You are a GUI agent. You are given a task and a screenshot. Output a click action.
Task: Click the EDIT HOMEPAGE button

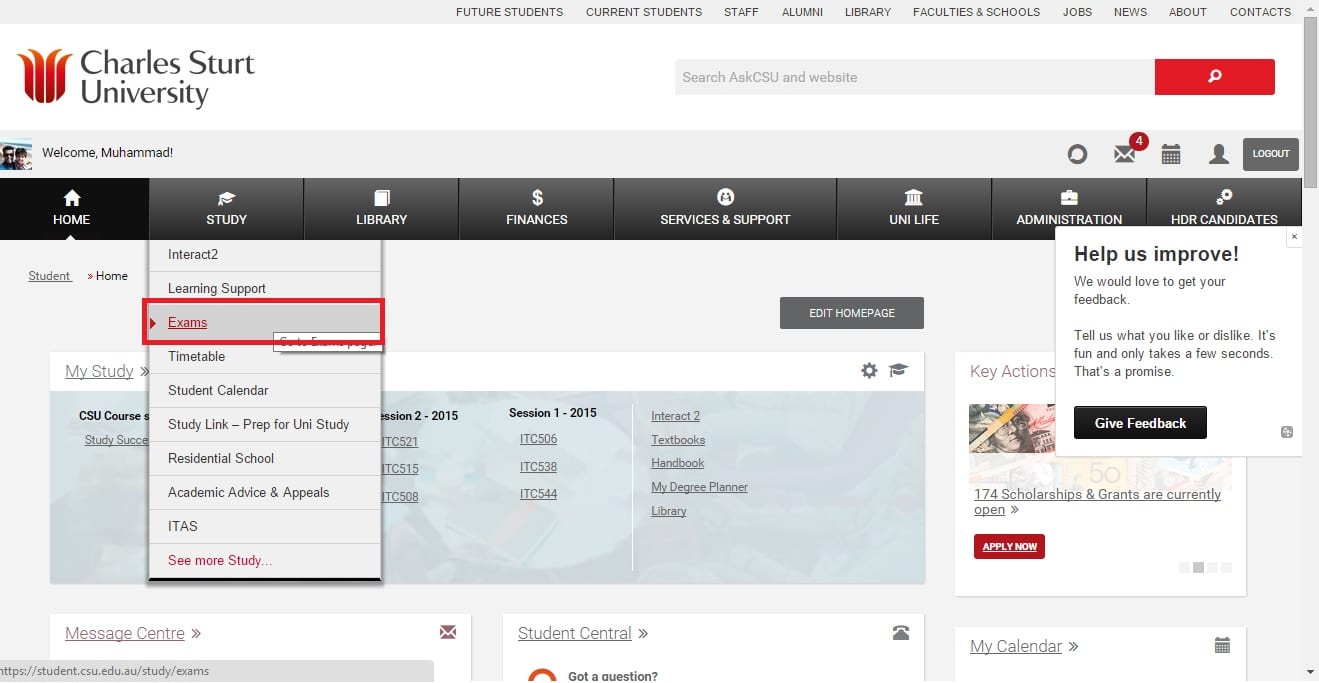pyautogui.click(x=852, y=313)
